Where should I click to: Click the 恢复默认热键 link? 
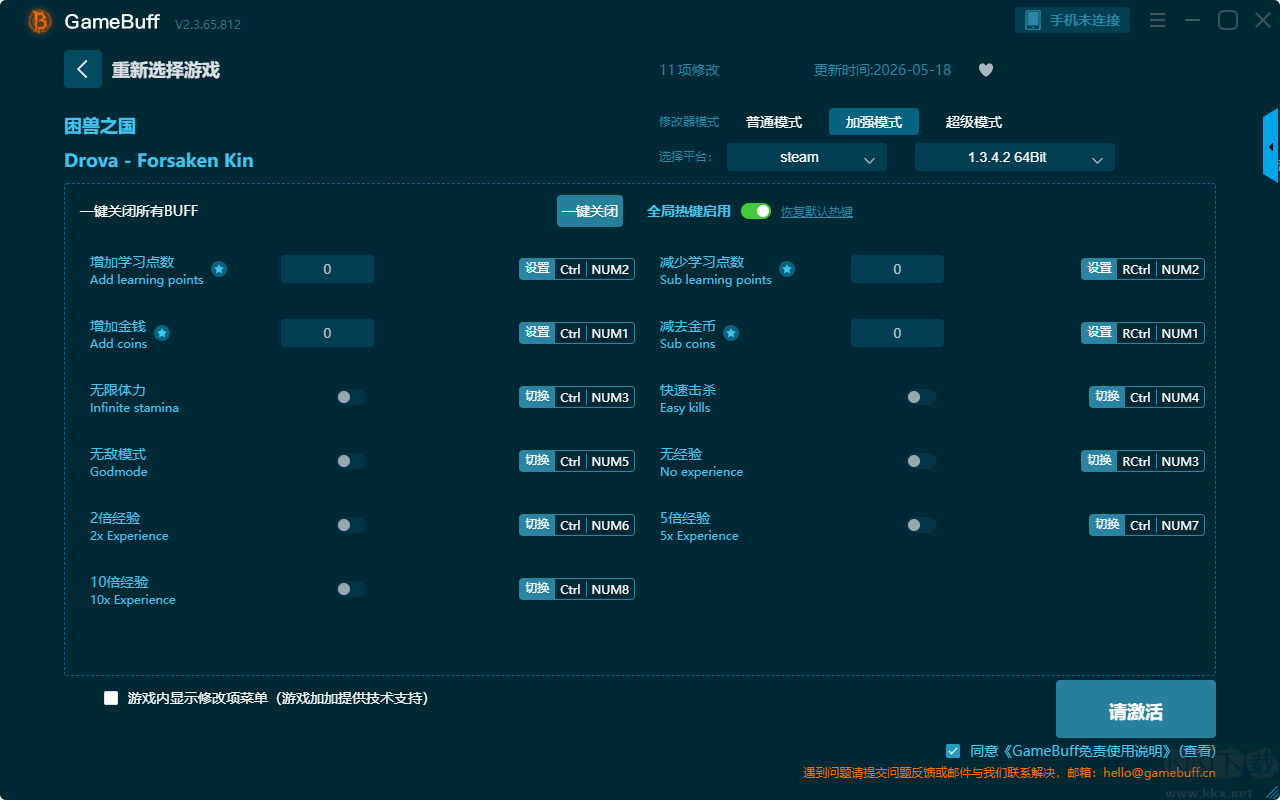(x=817, y=212)
